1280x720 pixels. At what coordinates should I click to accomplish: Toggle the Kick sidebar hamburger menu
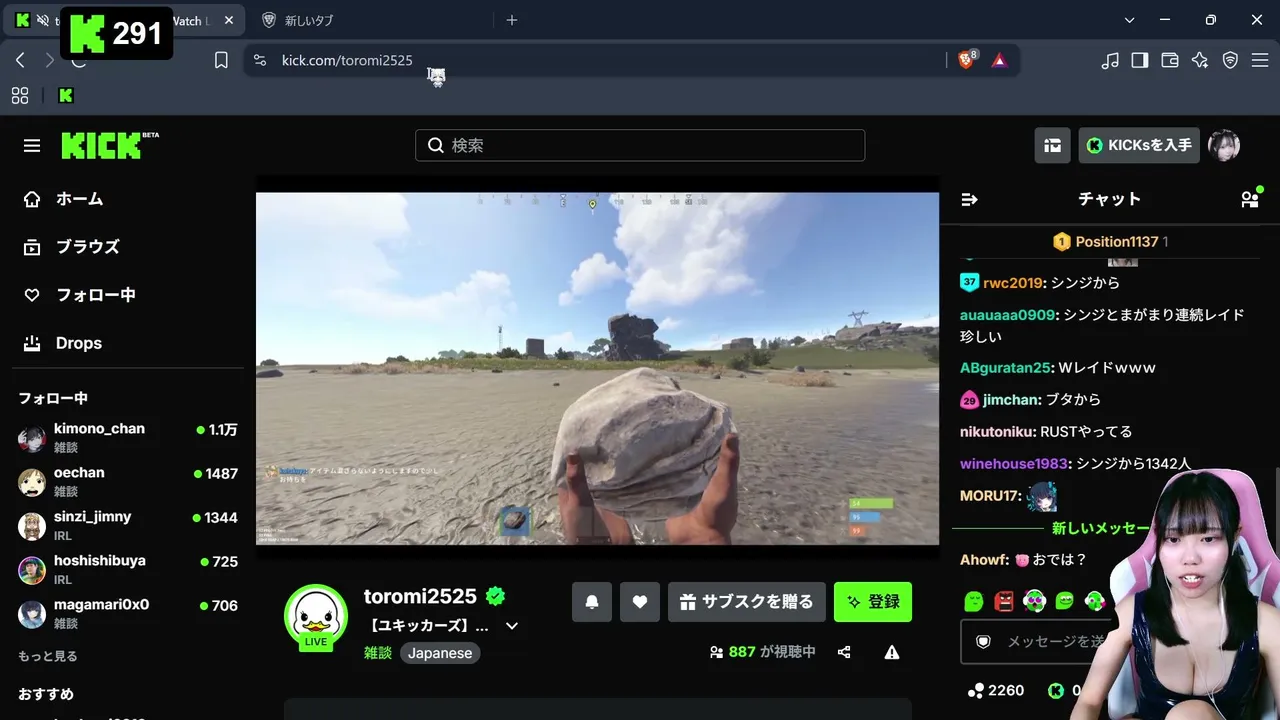pyautogui.click(x=32, y=146)
